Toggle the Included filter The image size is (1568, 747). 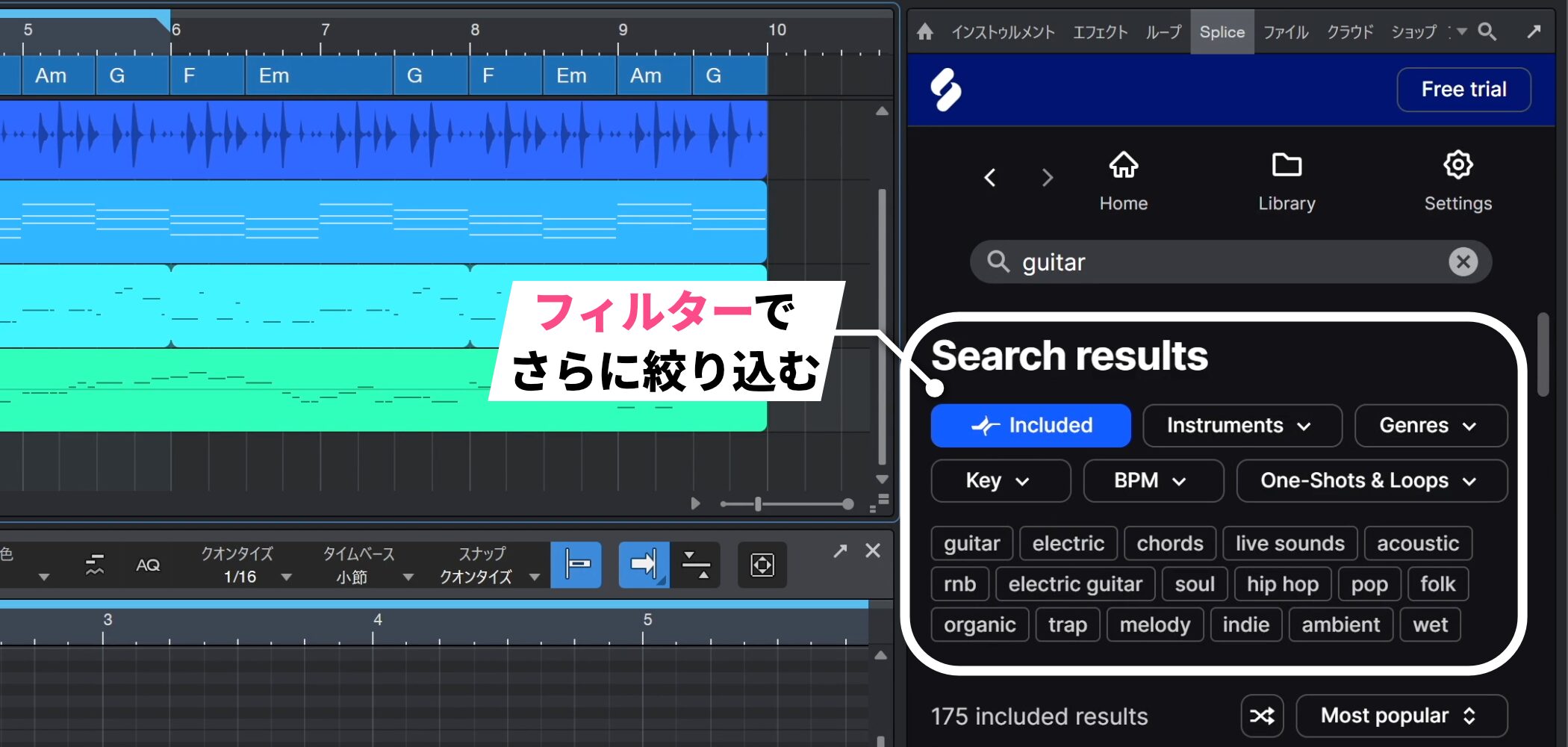(x=1030, y=426)
